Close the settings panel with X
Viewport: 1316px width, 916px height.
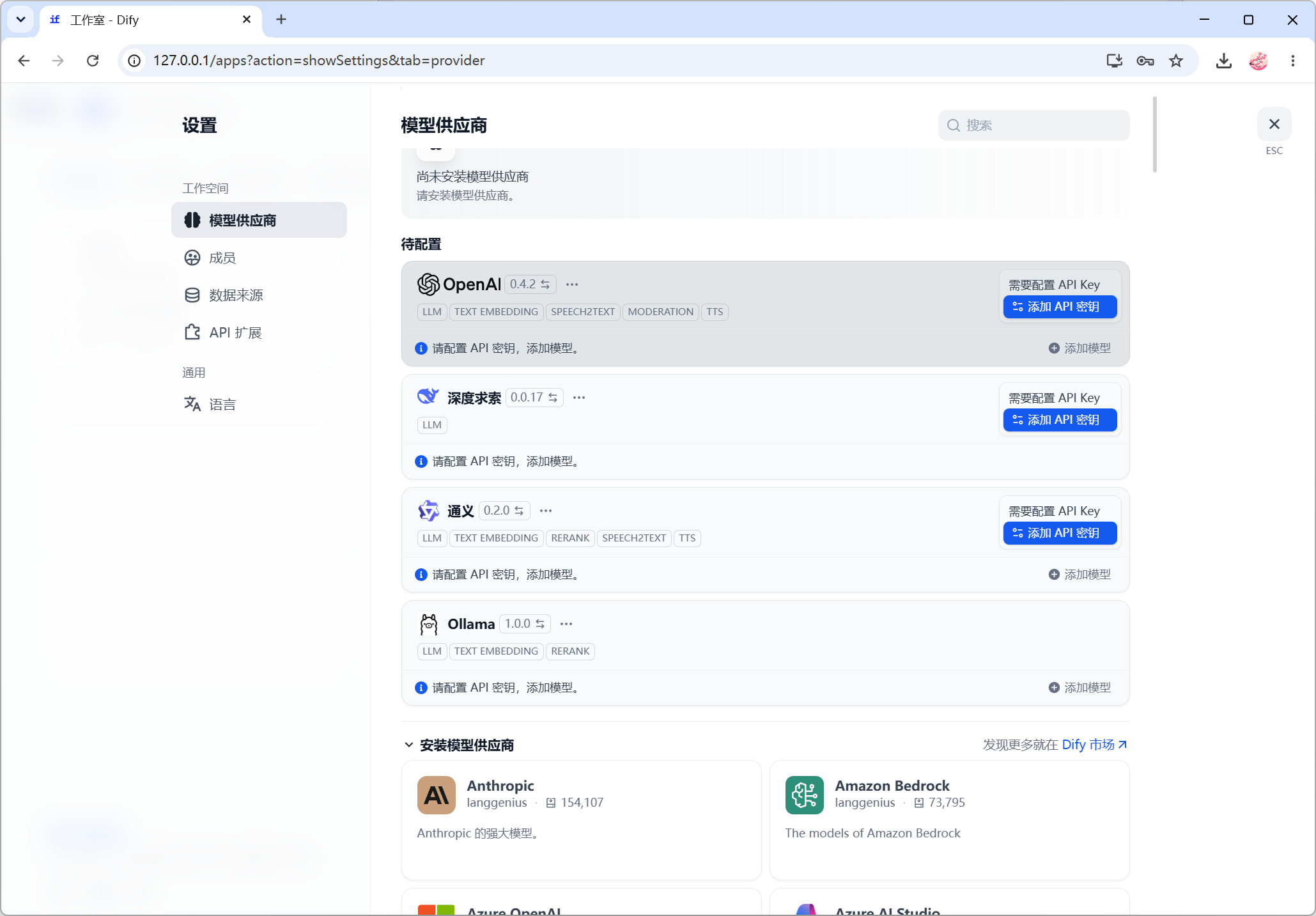click(x=1274, y=124)
